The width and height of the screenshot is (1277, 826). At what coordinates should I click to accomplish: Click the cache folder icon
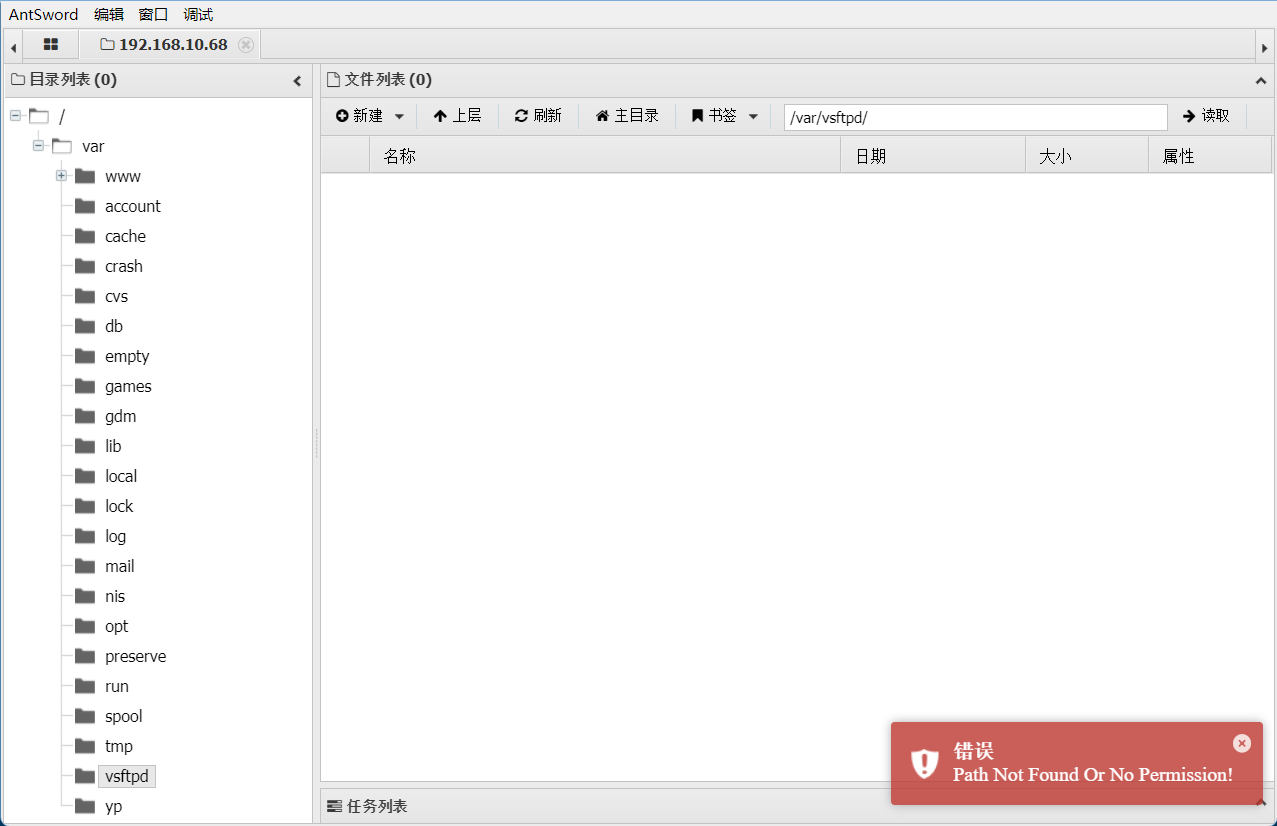pyautogui.click(x=85, y=236)
